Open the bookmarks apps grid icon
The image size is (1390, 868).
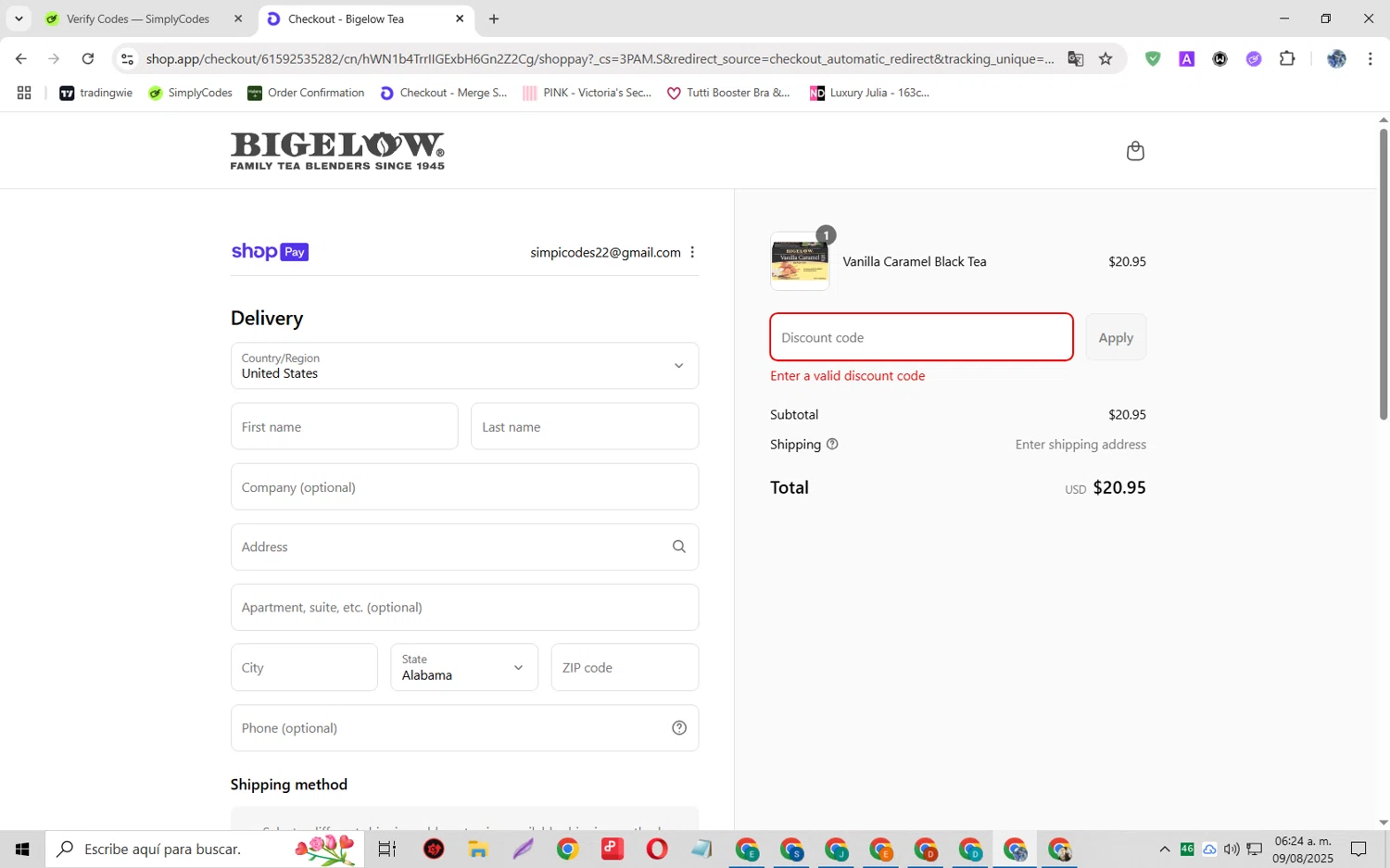(x=24, y=93)
